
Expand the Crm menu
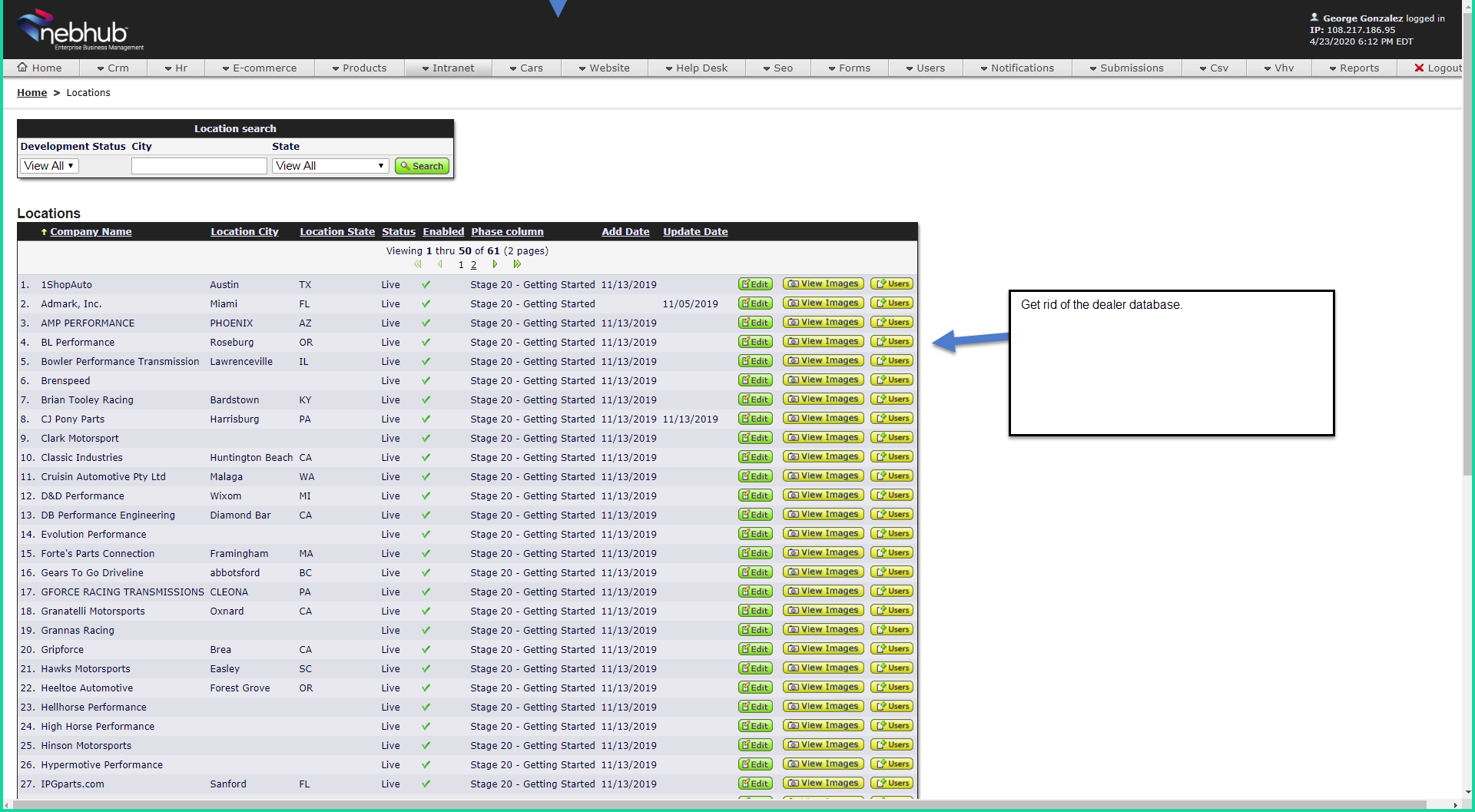click(113, 68)
